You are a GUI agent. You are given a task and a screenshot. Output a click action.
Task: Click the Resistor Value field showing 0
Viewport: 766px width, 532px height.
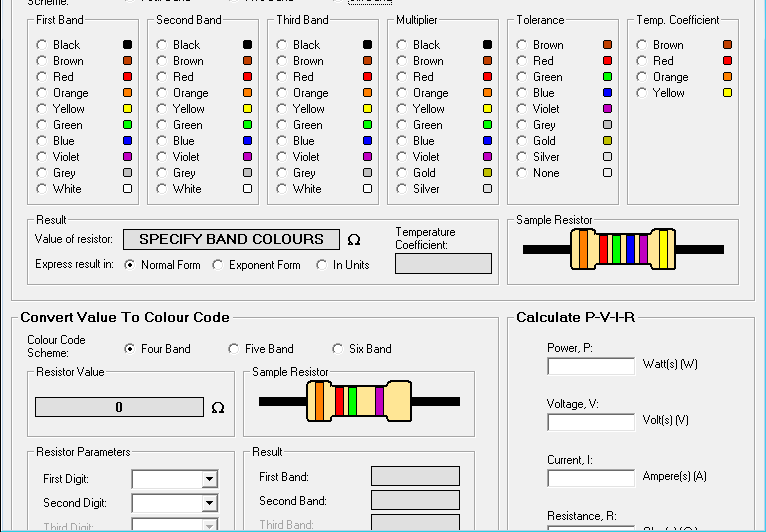tap(119, 407)
